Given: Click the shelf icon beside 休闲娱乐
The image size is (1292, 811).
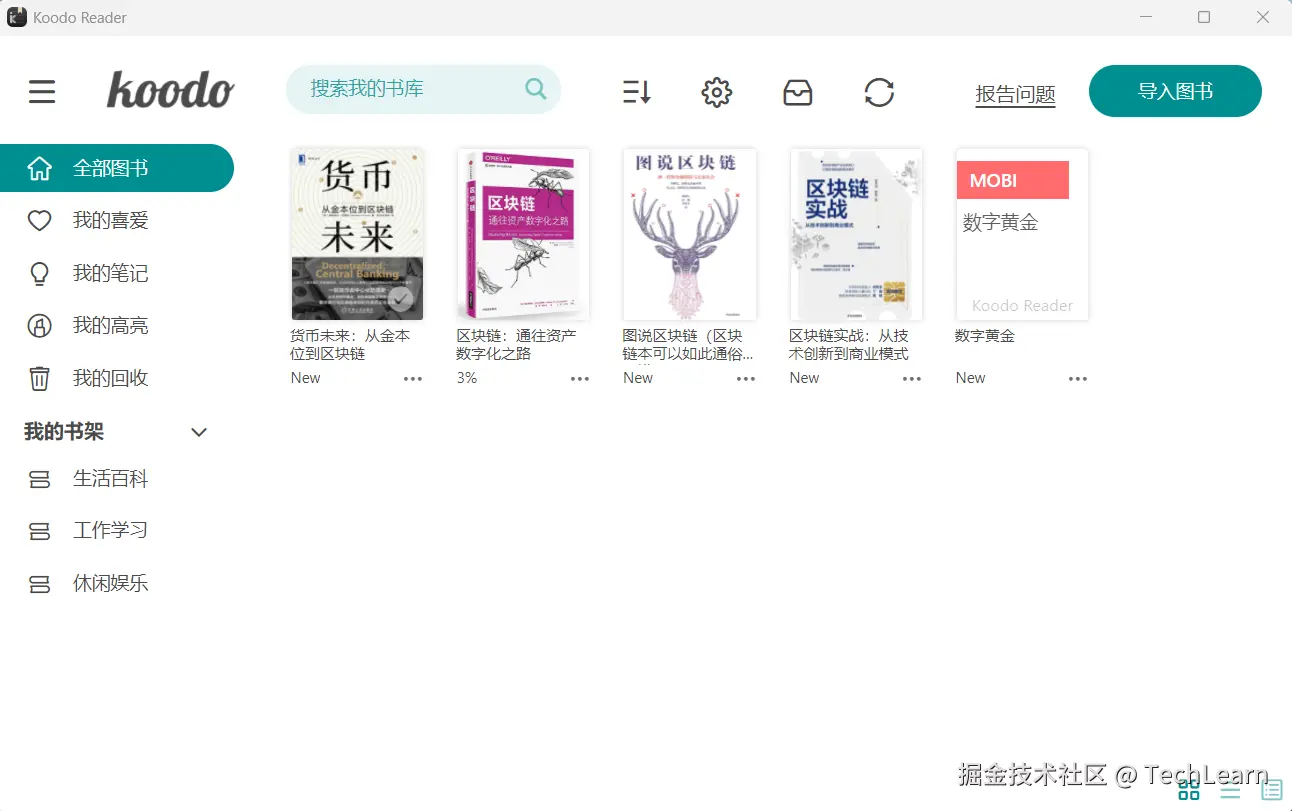Looking at the screenshot, I should point(39,584).
